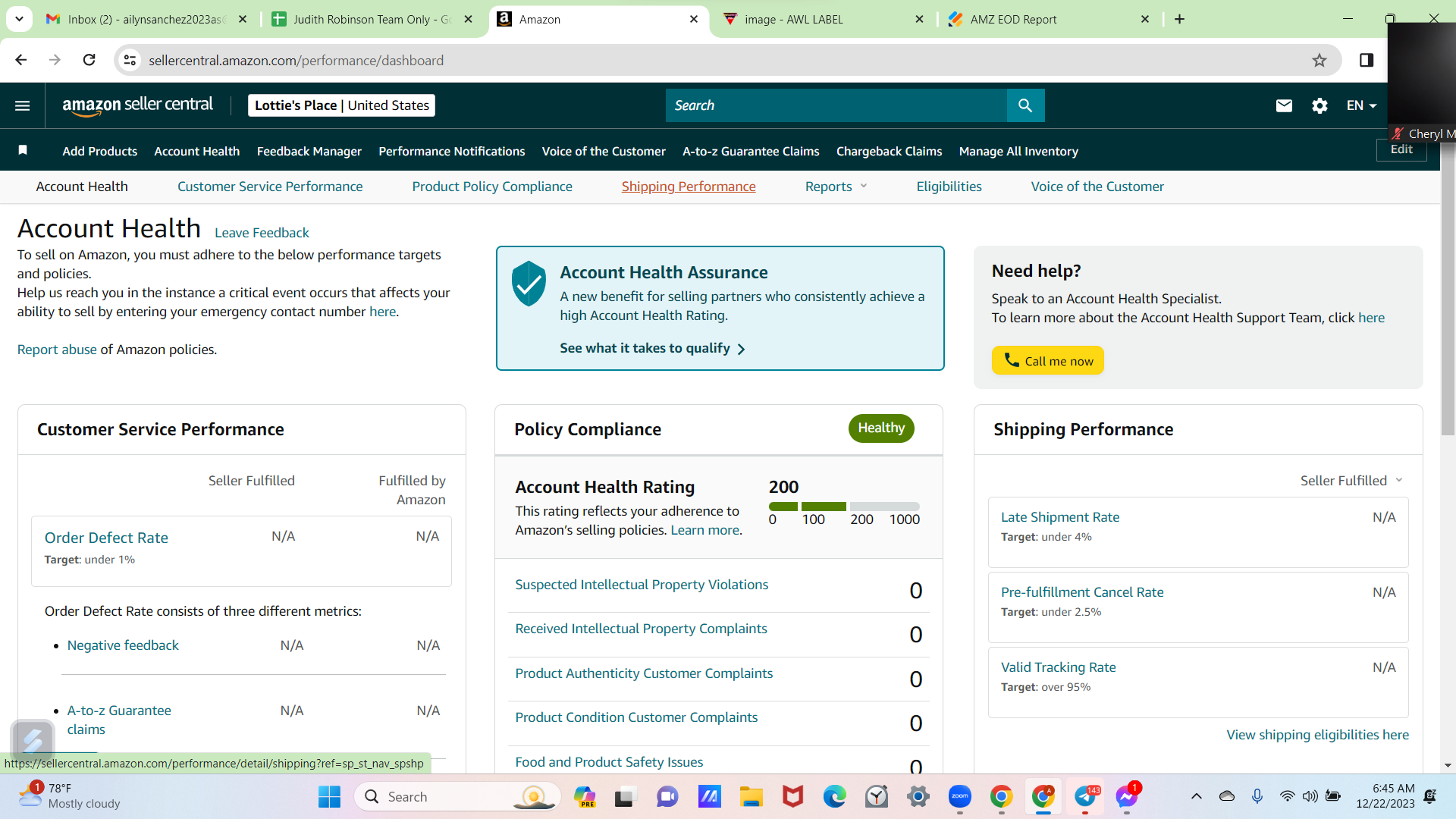Image resolution: width=1456 pixels, height=819 pixels.
Task: Open the Valid Tracking Rate link
Action: pos(1059,667)
